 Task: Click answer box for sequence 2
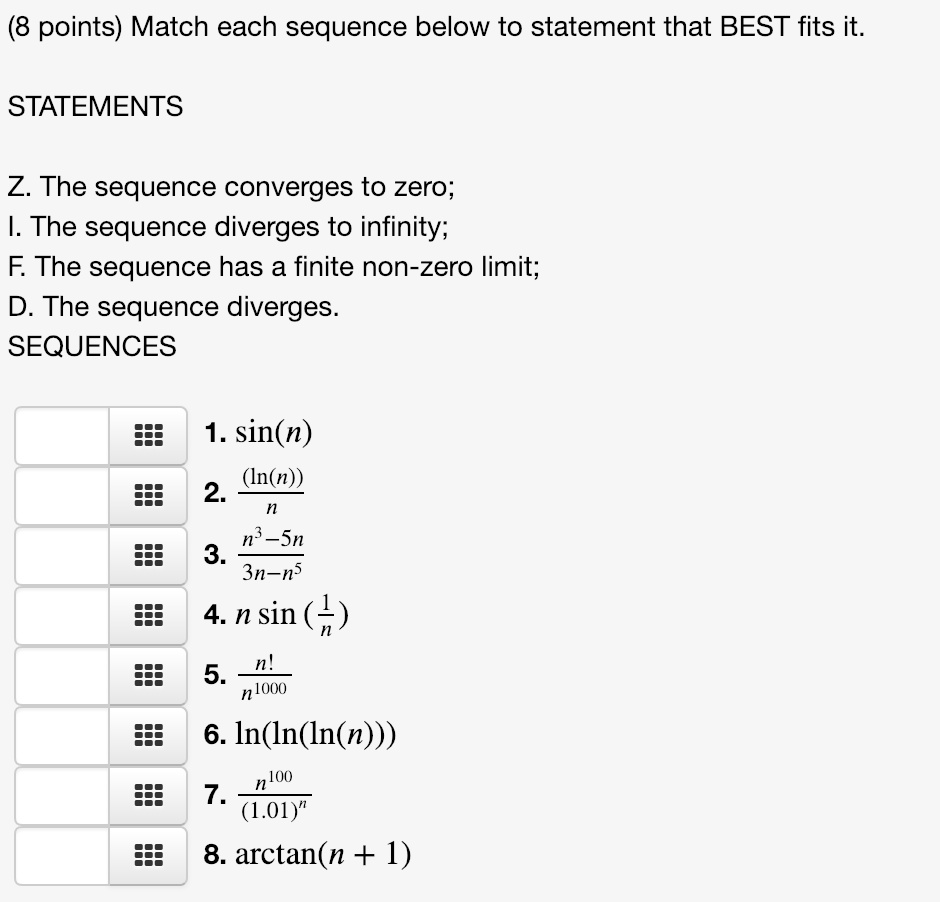pos(62,496)
